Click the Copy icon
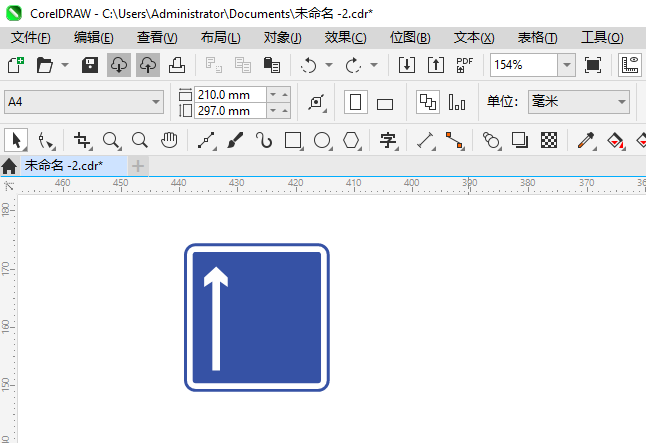 point(243,65)
